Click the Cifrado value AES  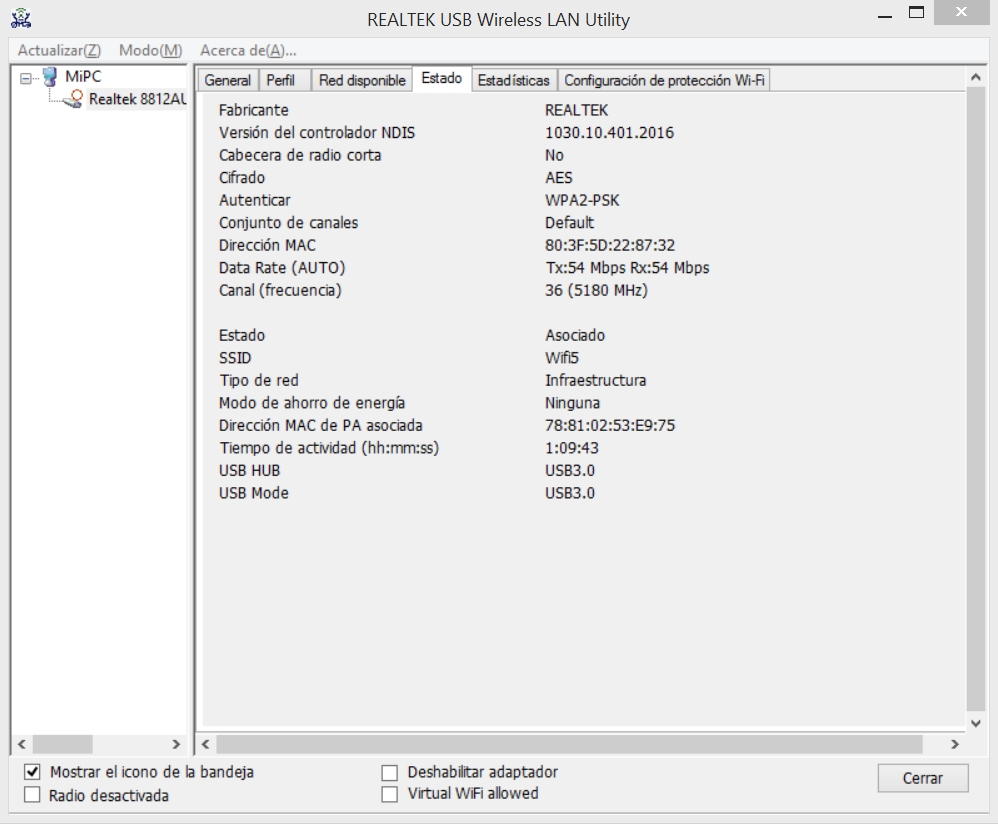click(559, 178)
